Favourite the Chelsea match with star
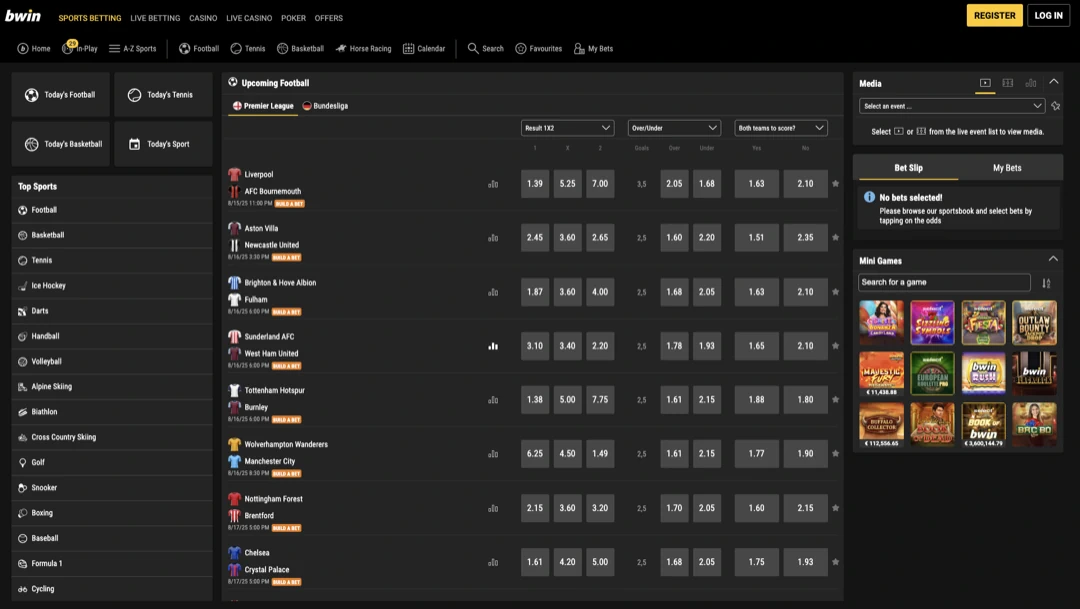This screenshot has width=1080, height=609. 835,562
